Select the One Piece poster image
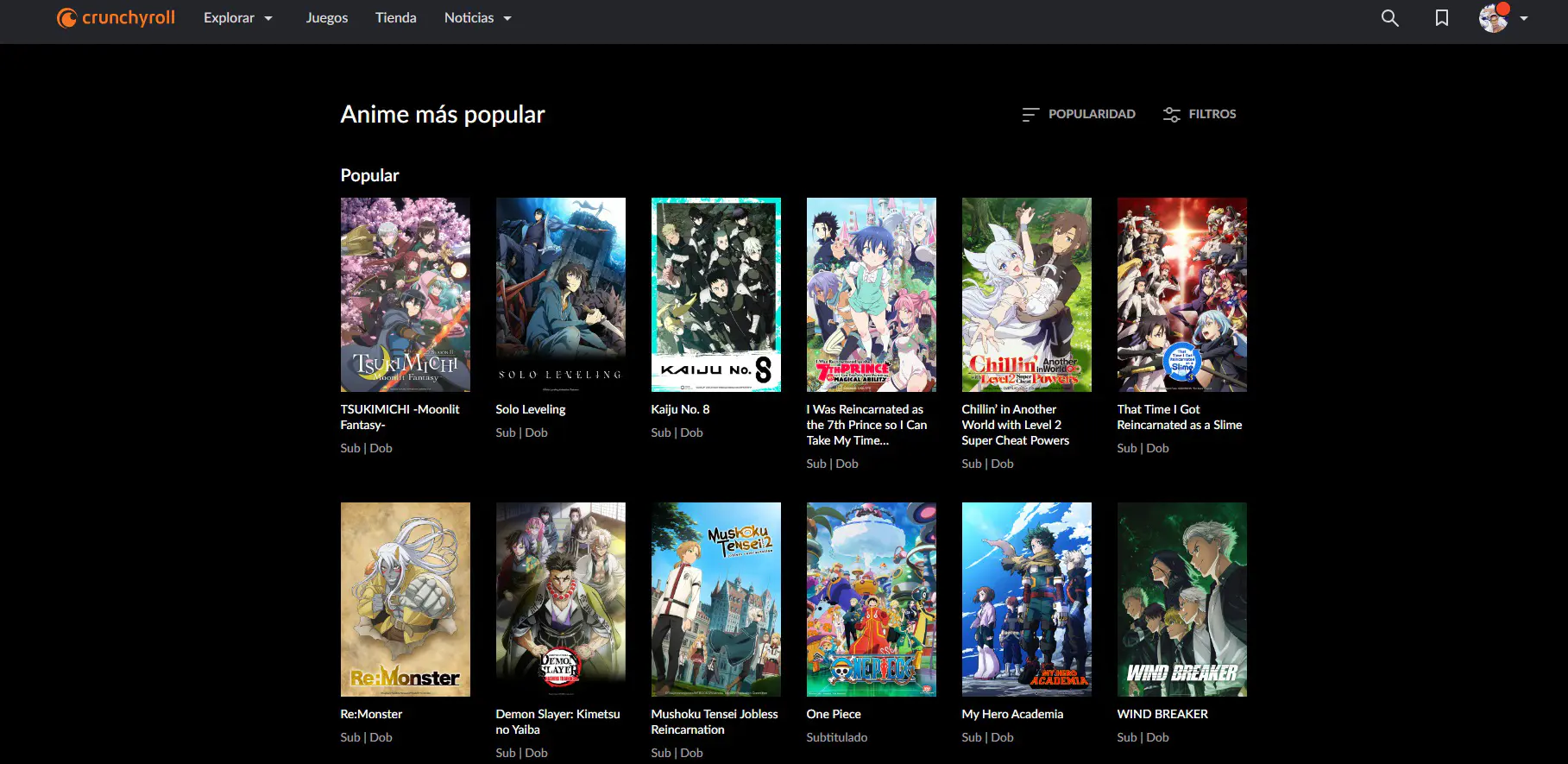Image resolution: width=1568 pixels, height=764 pixels. click(872, 599)
